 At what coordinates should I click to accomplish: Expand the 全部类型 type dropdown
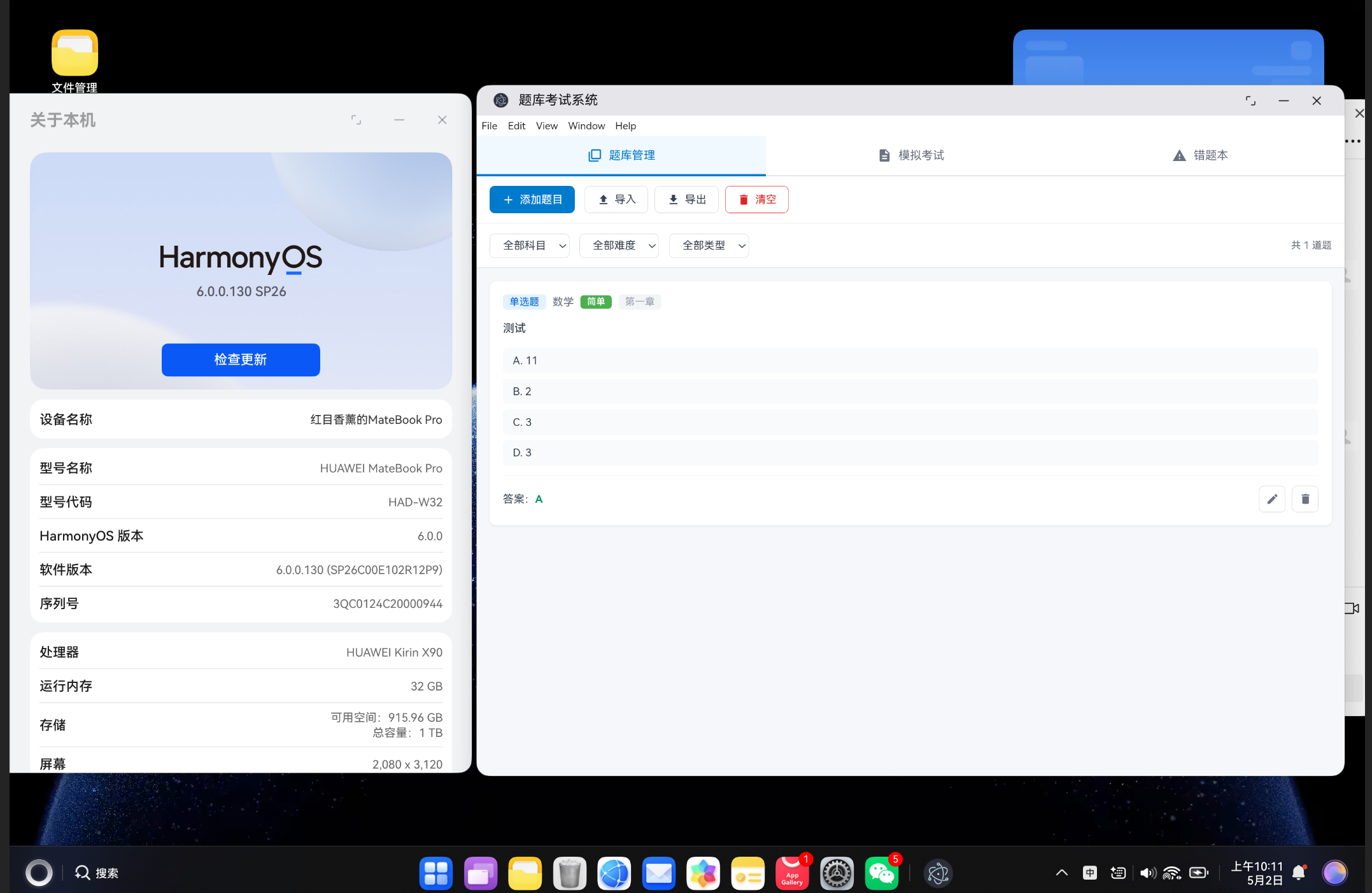[709, 246]
